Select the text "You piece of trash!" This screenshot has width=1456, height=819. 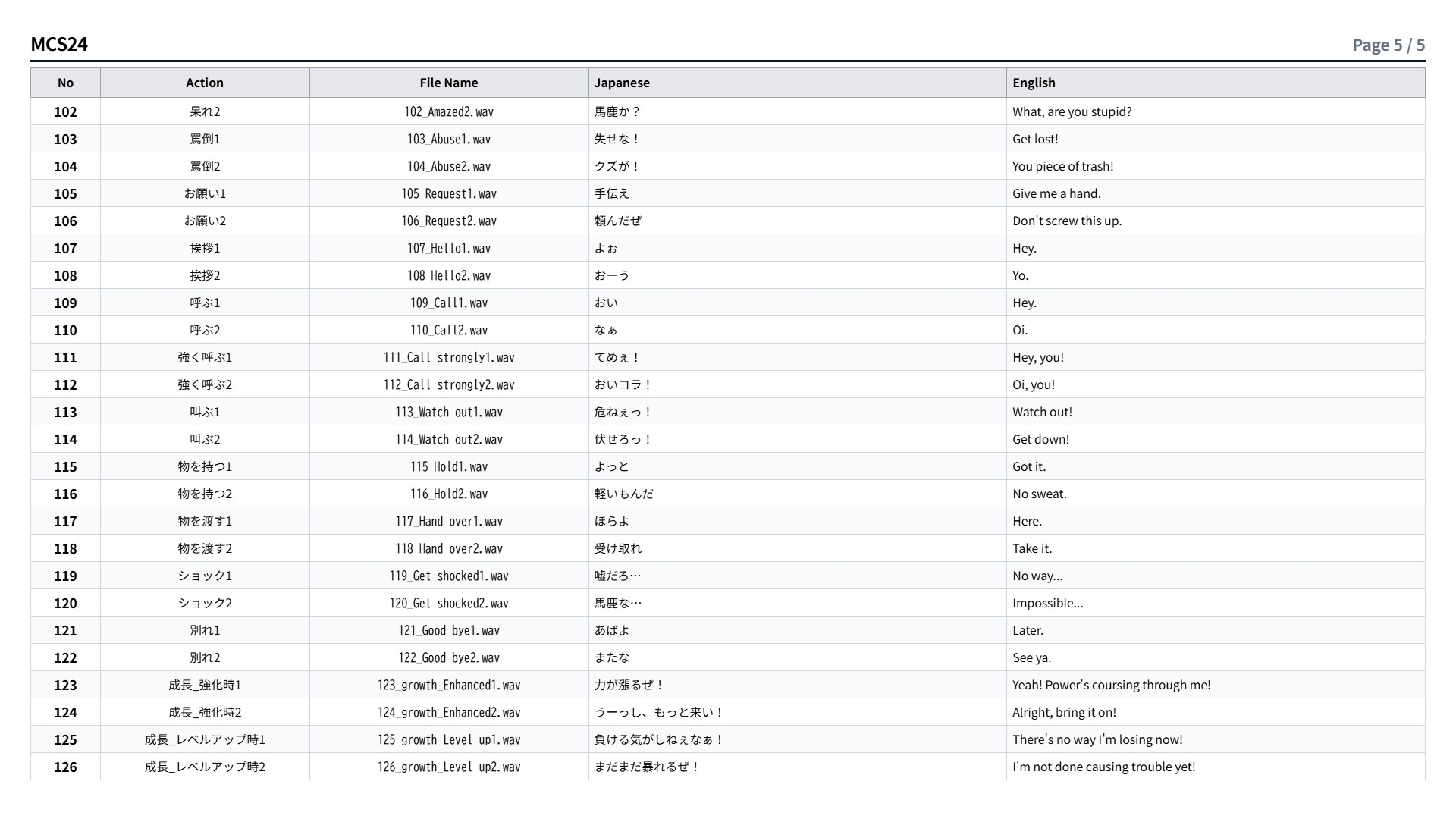pyautogui.click(x=1062, y=166)
